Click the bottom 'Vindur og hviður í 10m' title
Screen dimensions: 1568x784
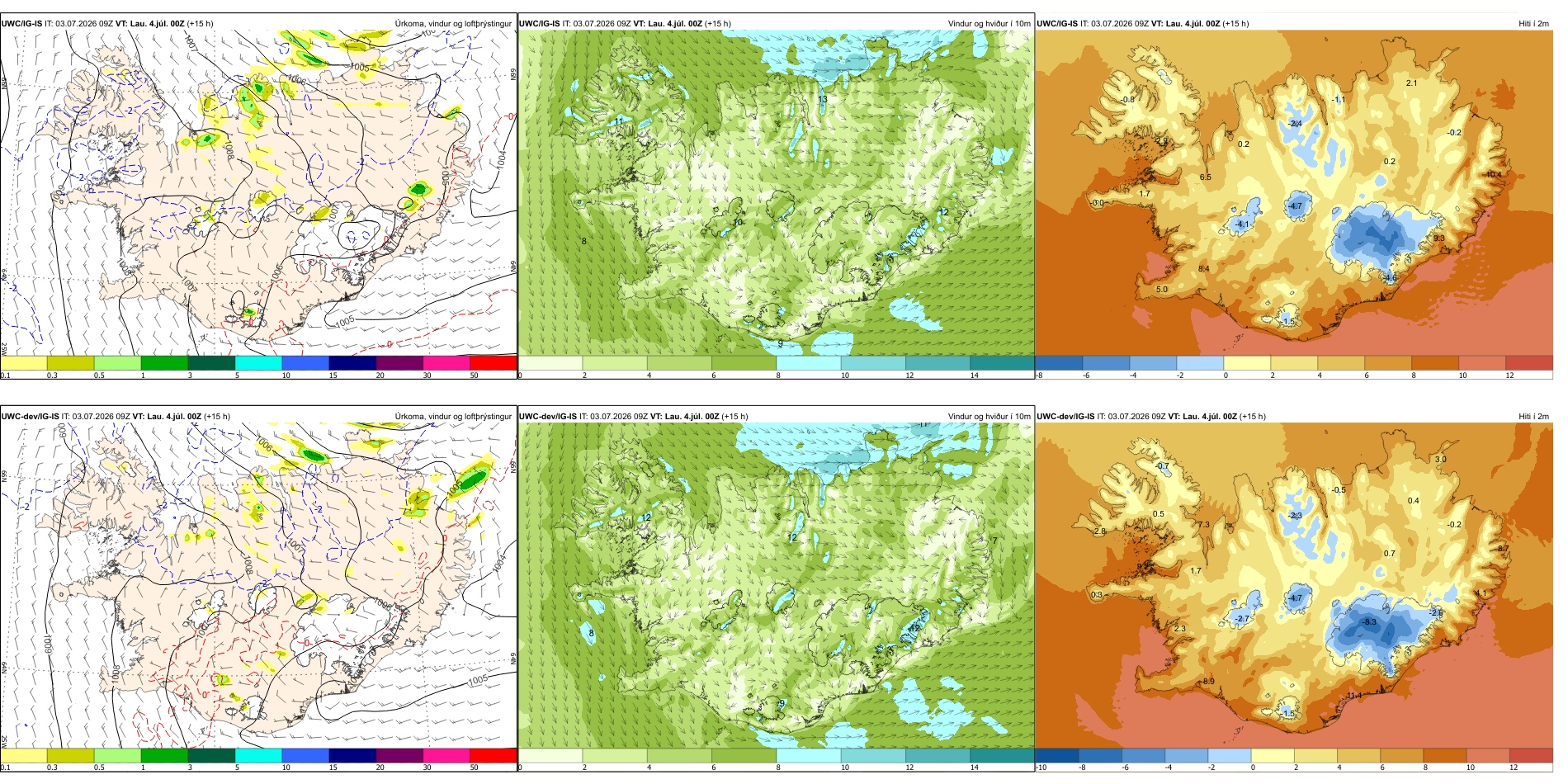coord(989,416)
